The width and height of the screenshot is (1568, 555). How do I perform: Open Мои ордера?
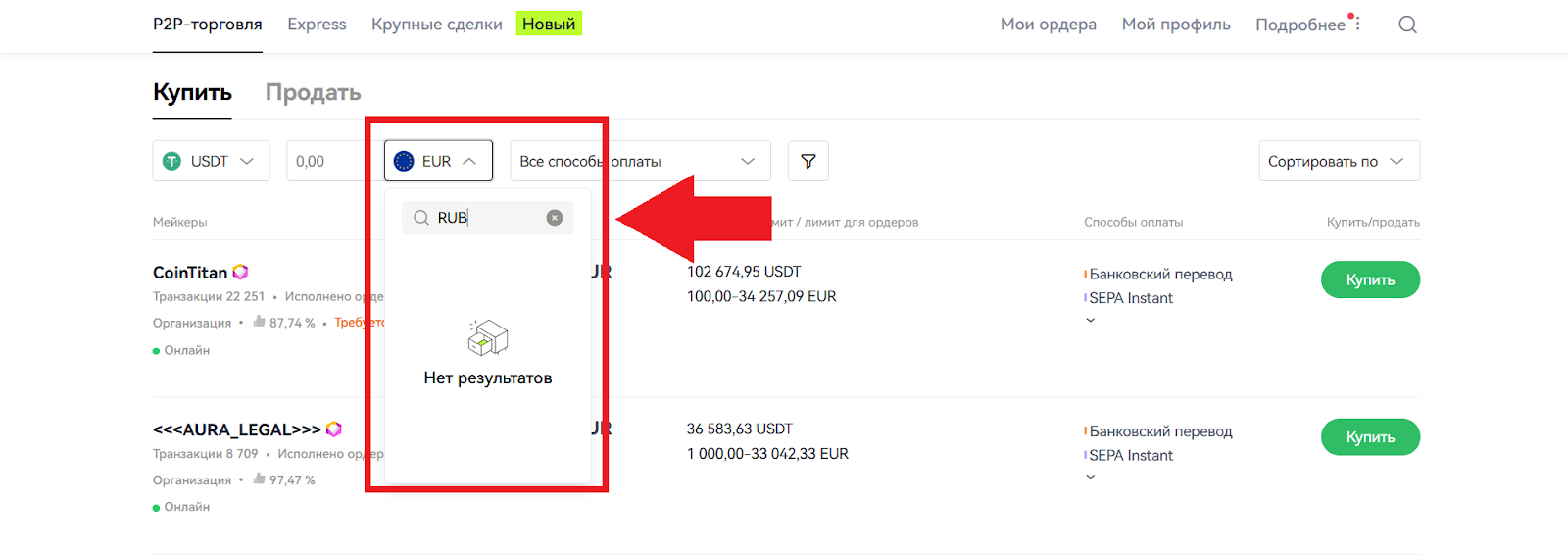tap(1049, 25)
